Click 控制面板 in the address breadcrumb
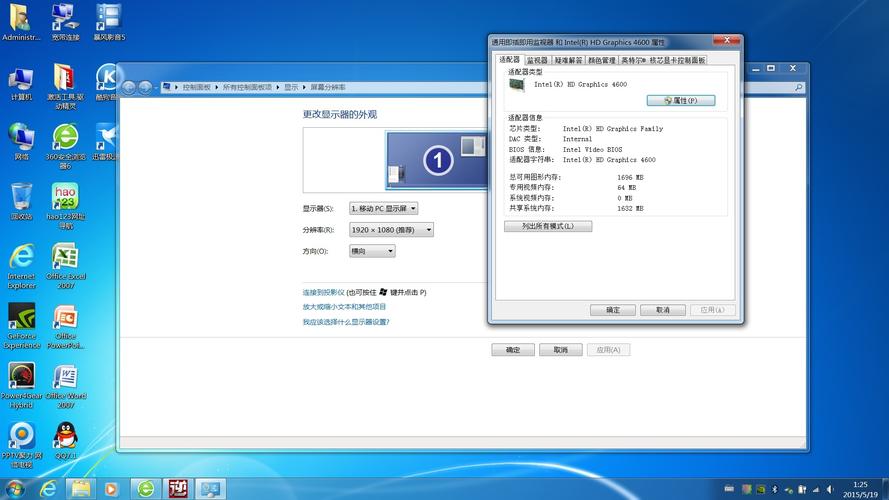 (196, 87)
